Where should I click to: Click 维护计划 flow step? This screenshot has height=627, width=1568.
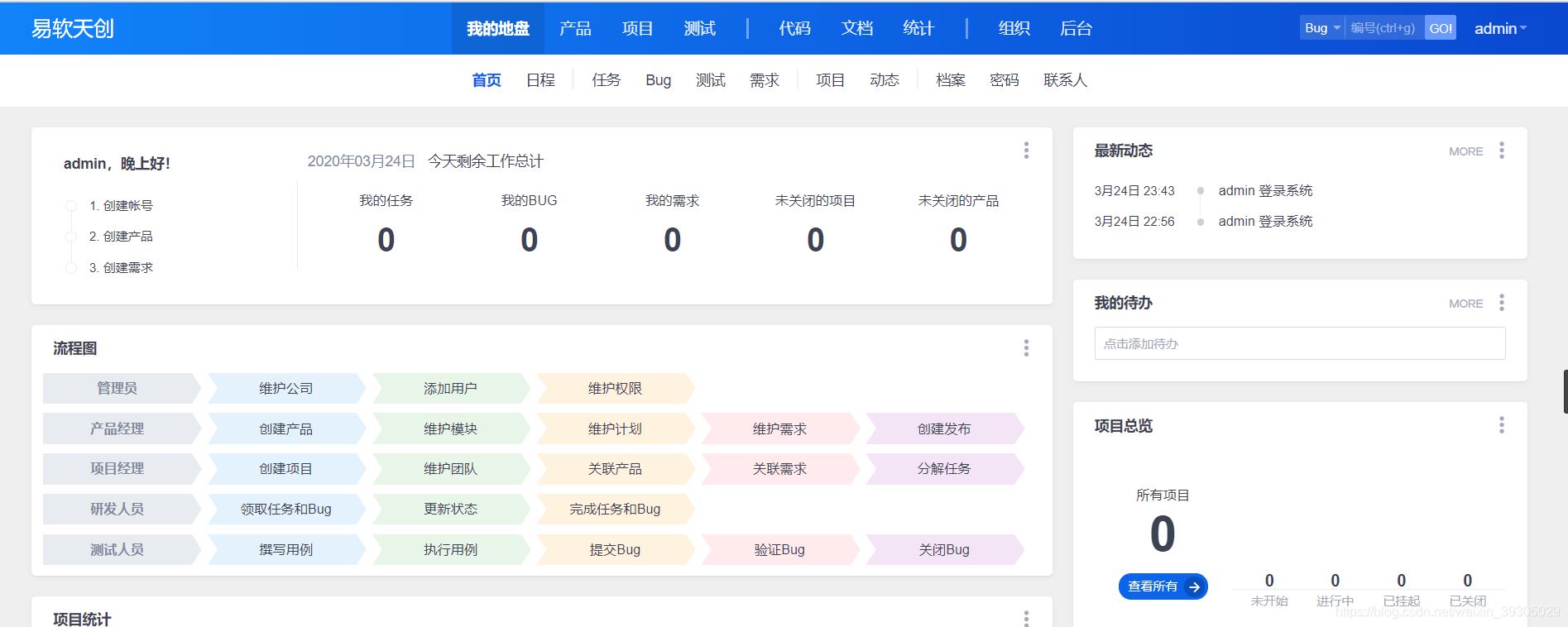coord(616,428)
